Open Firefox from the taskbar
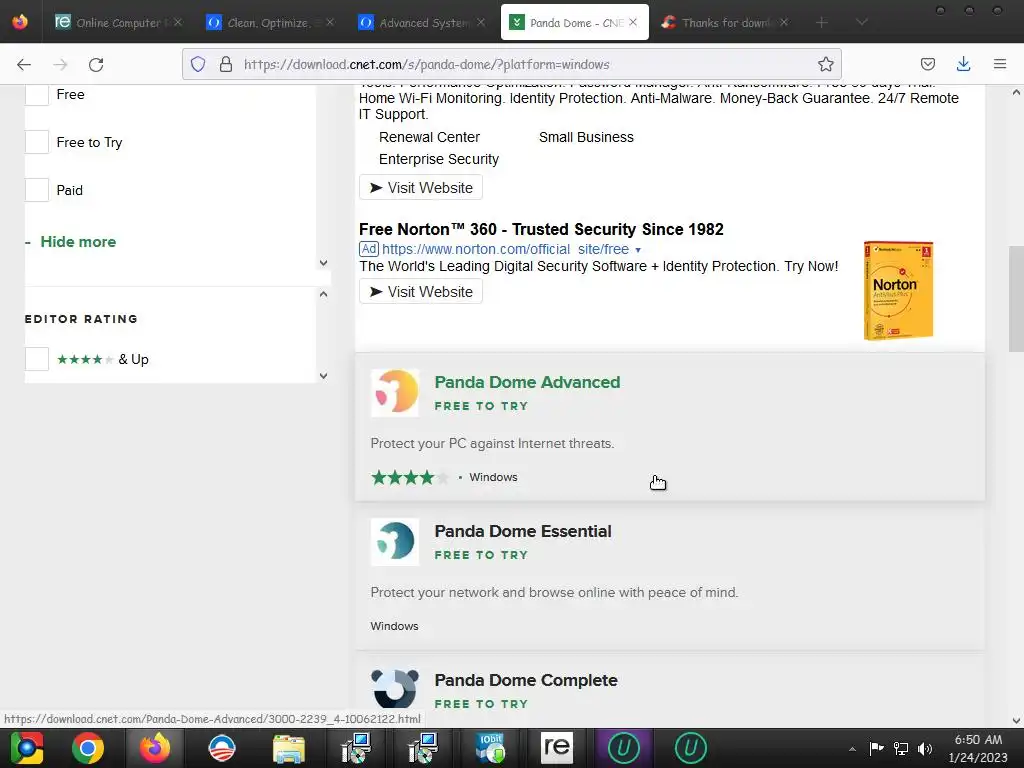The image size is (1024, 768). tap(155, 748)
